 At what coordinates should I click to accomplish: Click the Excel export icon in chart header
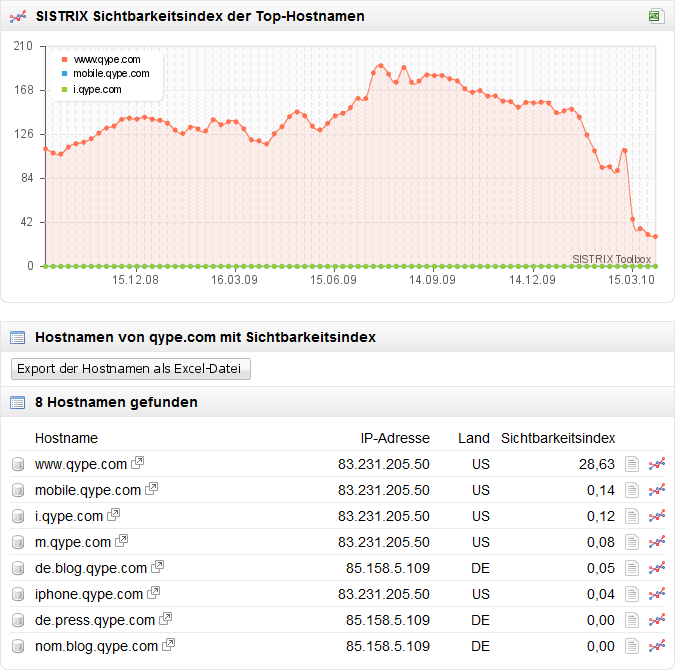point(654,16)
